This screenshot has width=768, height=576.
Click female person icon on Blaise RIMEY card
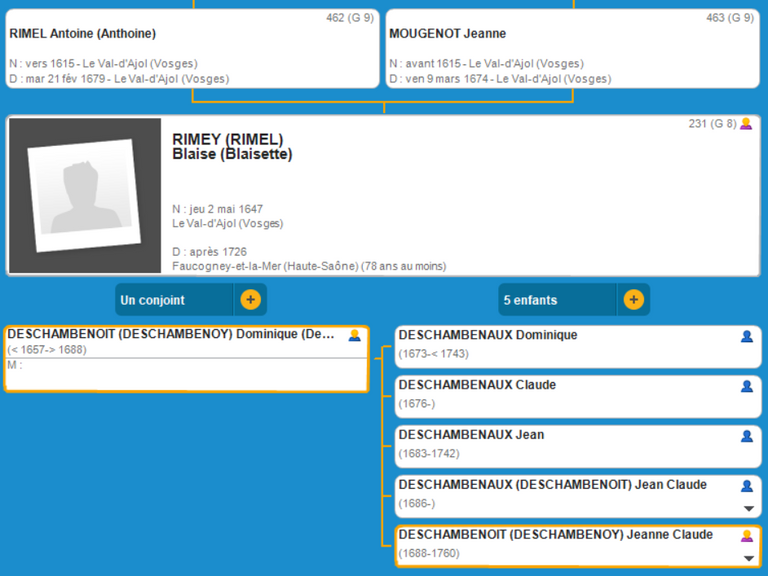[x=746, y=124]
